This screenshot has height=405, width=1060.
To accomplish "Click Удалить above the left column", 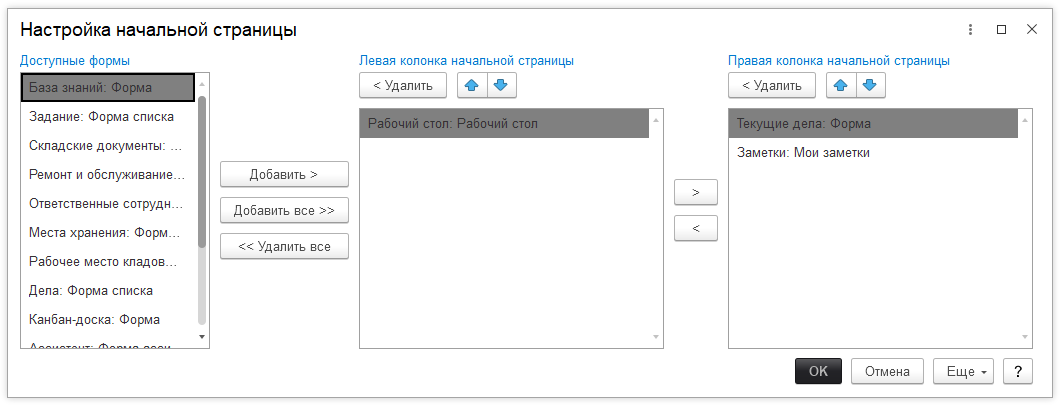I will [402, 86].
